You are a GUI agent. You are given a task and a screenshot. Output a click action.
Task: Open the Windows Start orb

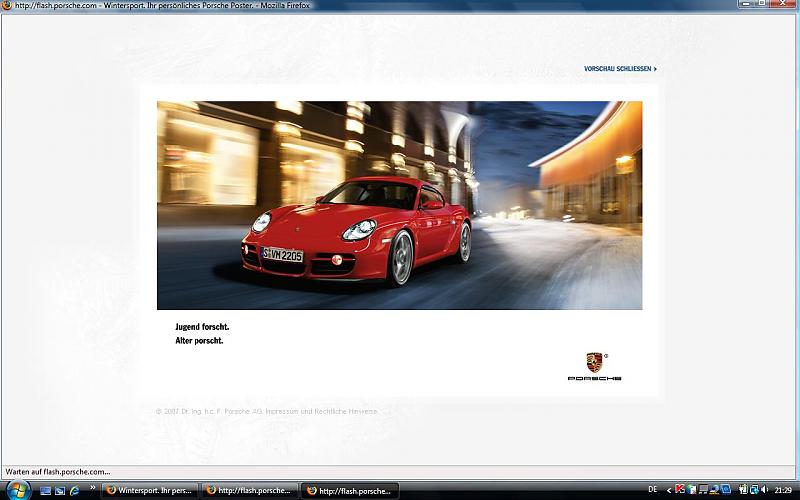pyautogui.click(x=18, y=490)
